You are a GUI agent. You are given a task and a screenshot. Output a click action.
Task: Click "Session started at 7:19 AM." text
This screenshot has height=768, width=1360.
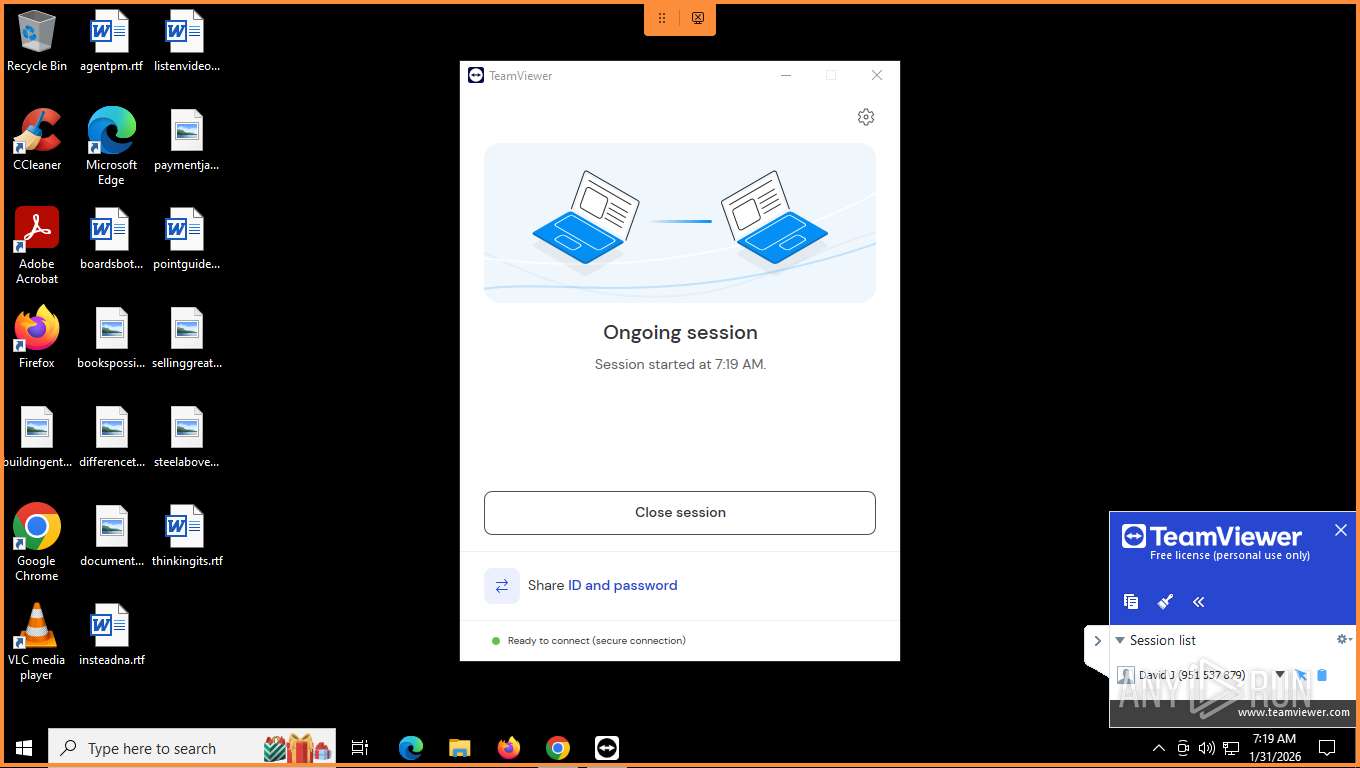pyautogui.click(x=680, y=364)
